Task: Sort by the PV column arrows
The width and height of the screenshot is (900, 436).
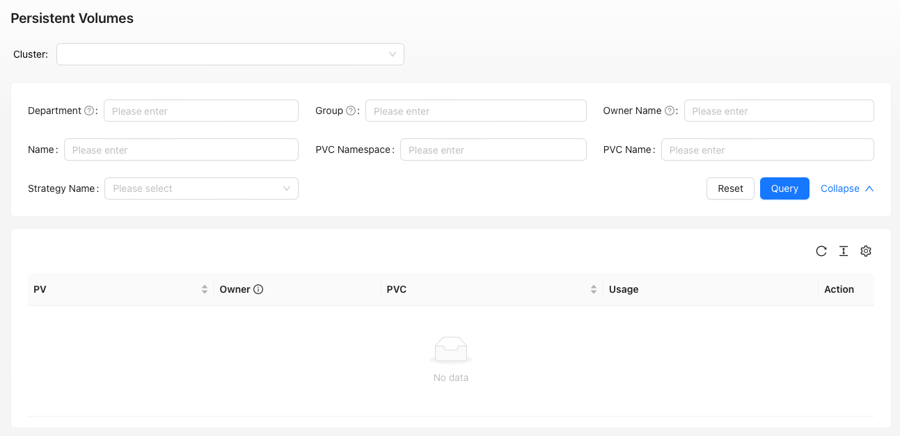Action: pos(204,290)
